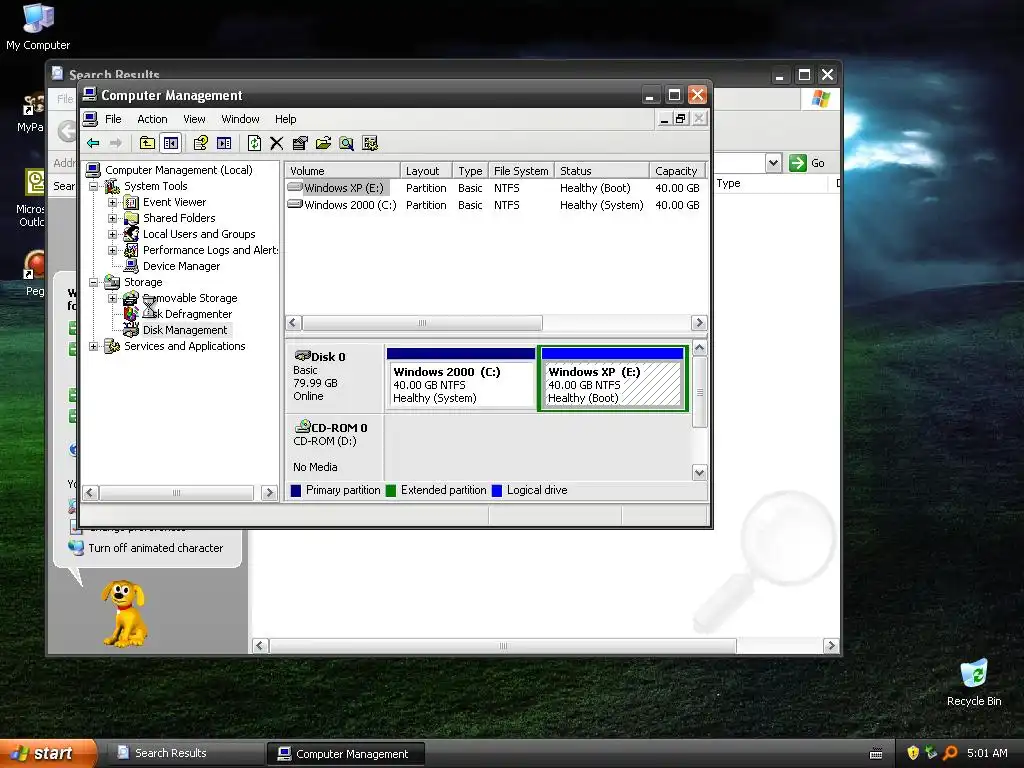Screen dimensions: 1024x768
Task: Select the Windows XP (E:) volume row
Action: [x=495, y=188]
